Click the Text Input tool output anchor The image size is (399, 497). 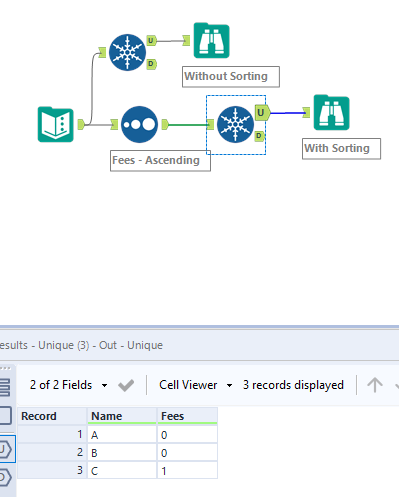[x=81, y=124]
